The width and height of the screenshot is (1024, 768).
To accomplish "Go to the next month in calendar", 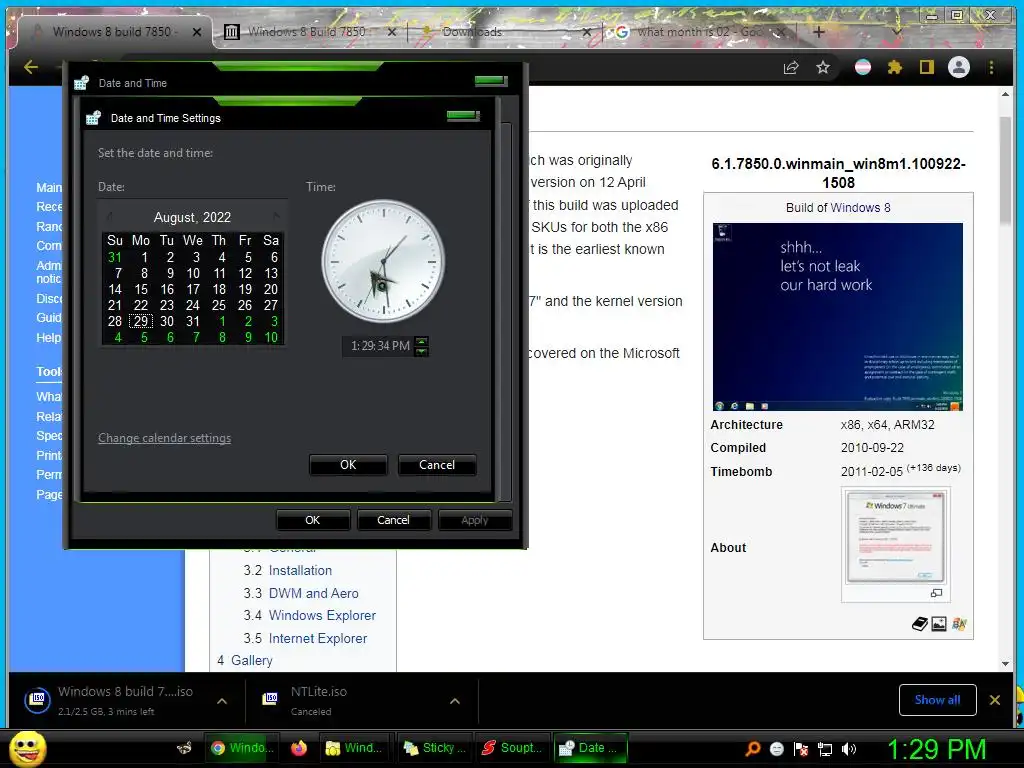I will tap(276, 216).
